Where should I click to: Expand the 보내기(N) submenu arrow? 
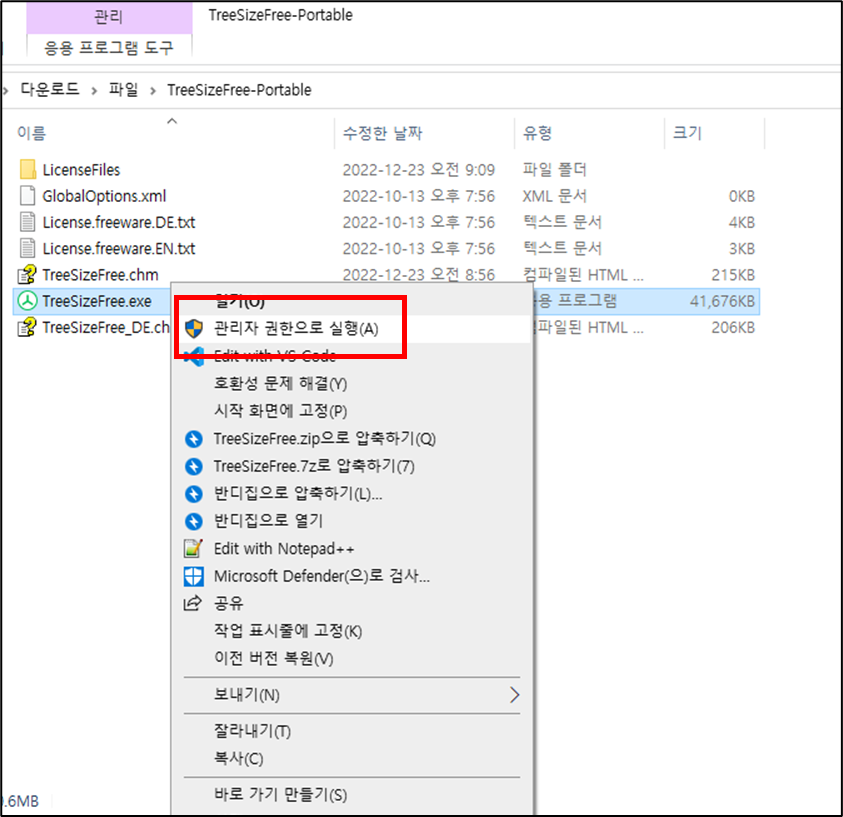[x=515, y=695]
